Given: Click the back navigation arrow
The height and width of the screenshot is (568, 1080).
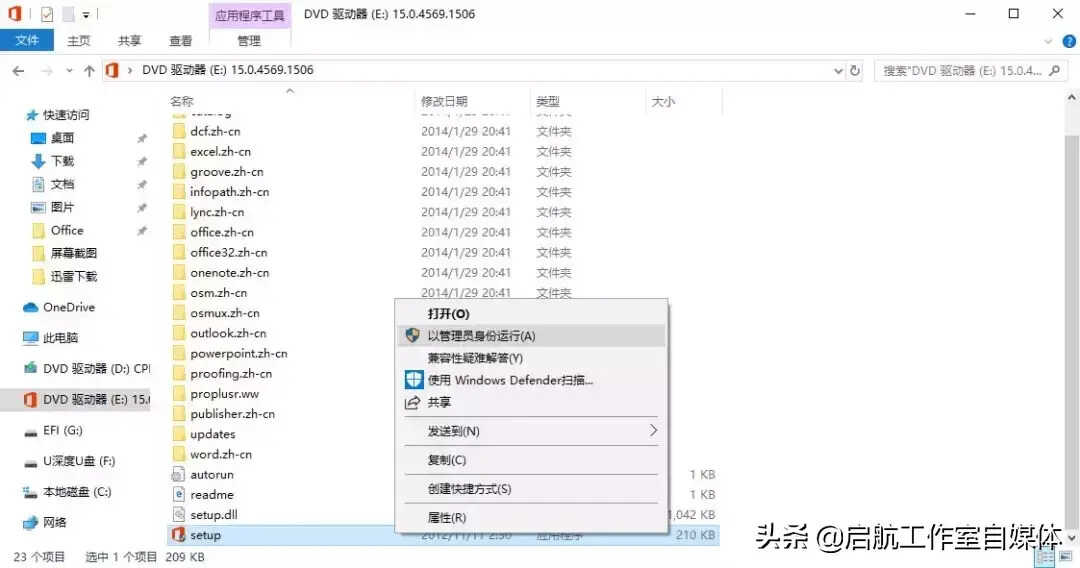Looking at the screenshot, I should pos(19,71).
